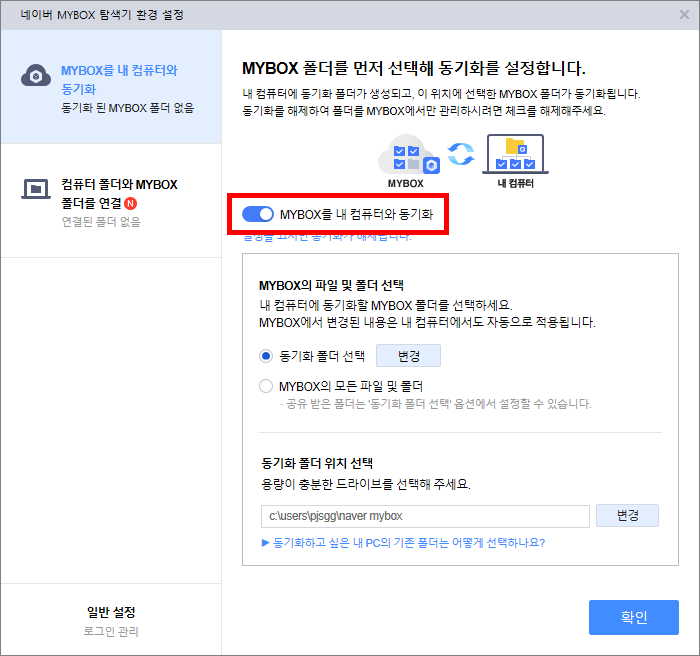The height and width of the screenshot is (656, 700).
Task: Click the red N new badge
Action: coord(130,204)
